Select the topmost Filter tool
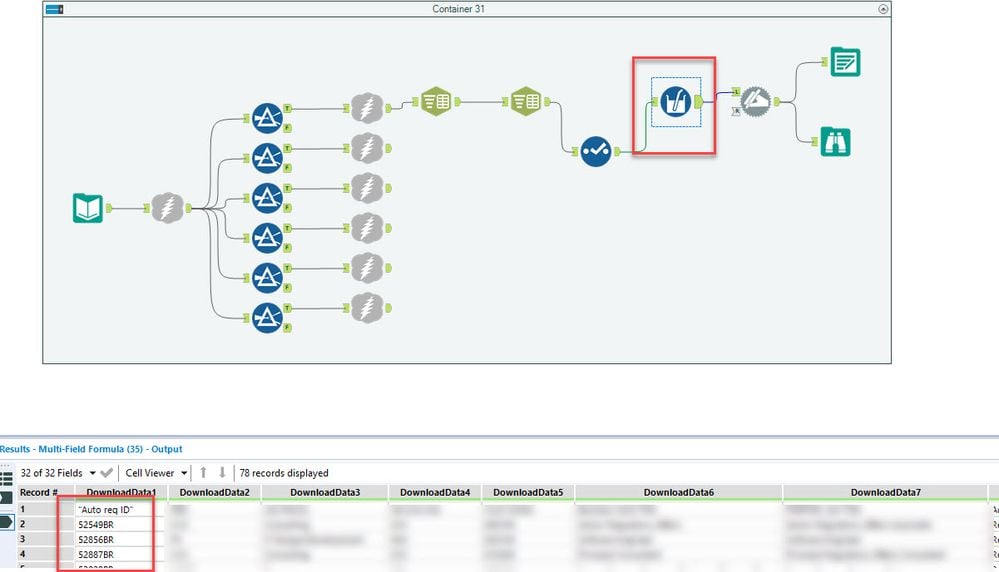The height and width of the screenshot is (572, 999). coord(268,118)
